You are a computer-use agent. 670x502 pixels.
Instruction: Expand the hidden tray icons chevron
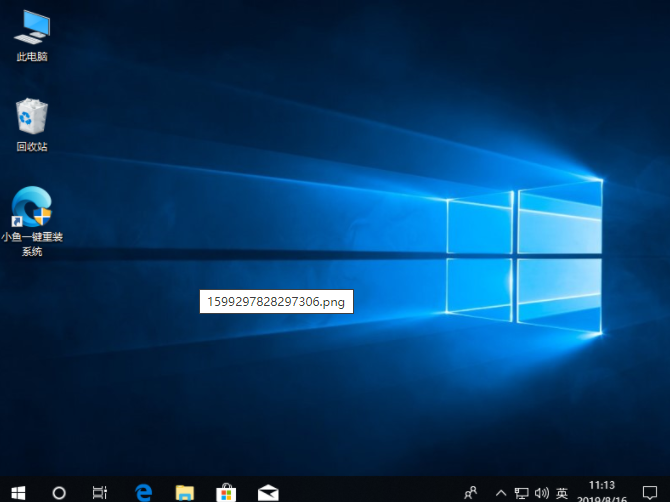[499, 492]
